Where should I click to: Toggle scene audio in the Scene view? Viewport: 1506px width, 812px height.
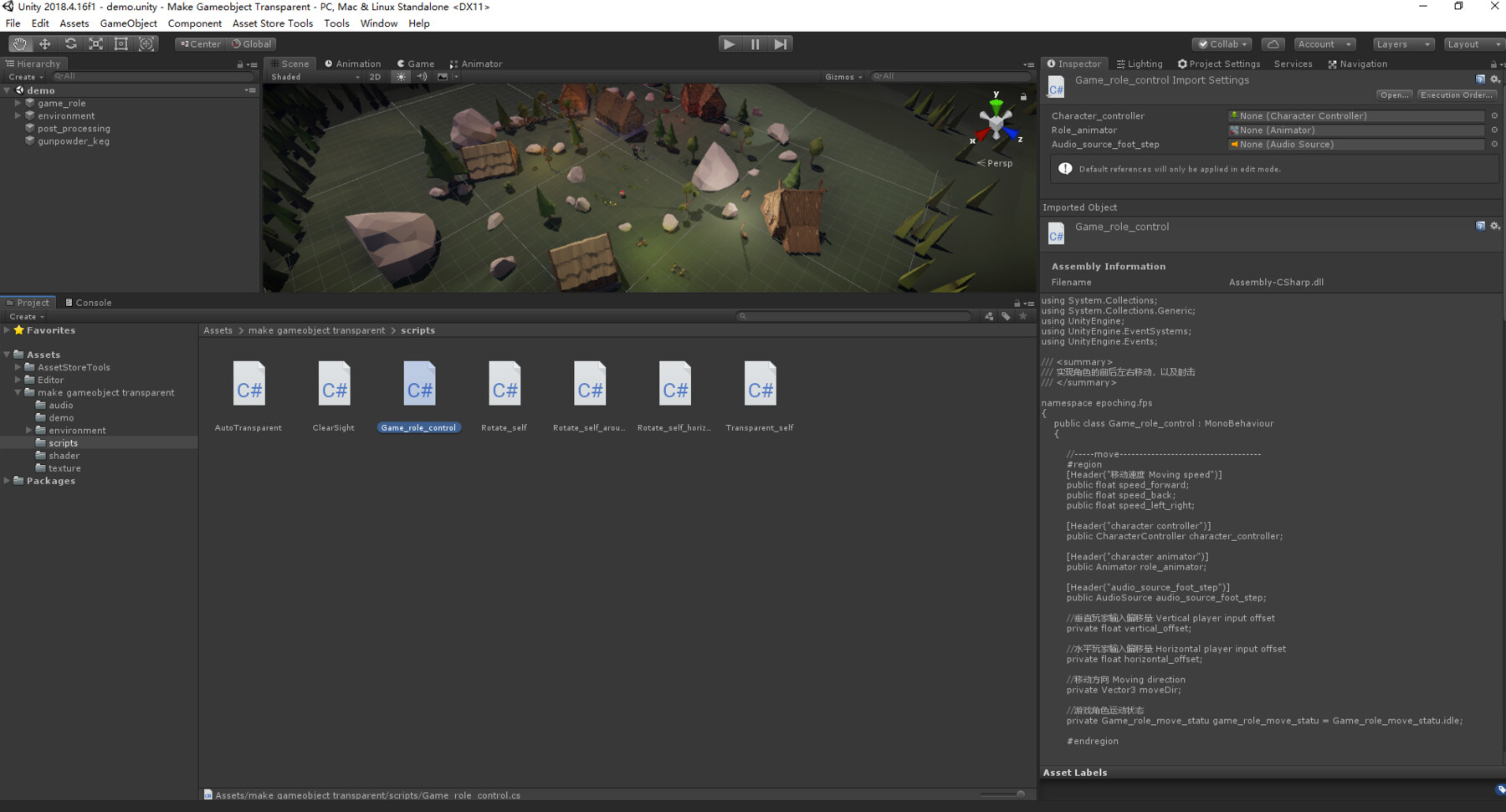pyautogui.click(x=423, y=76)
